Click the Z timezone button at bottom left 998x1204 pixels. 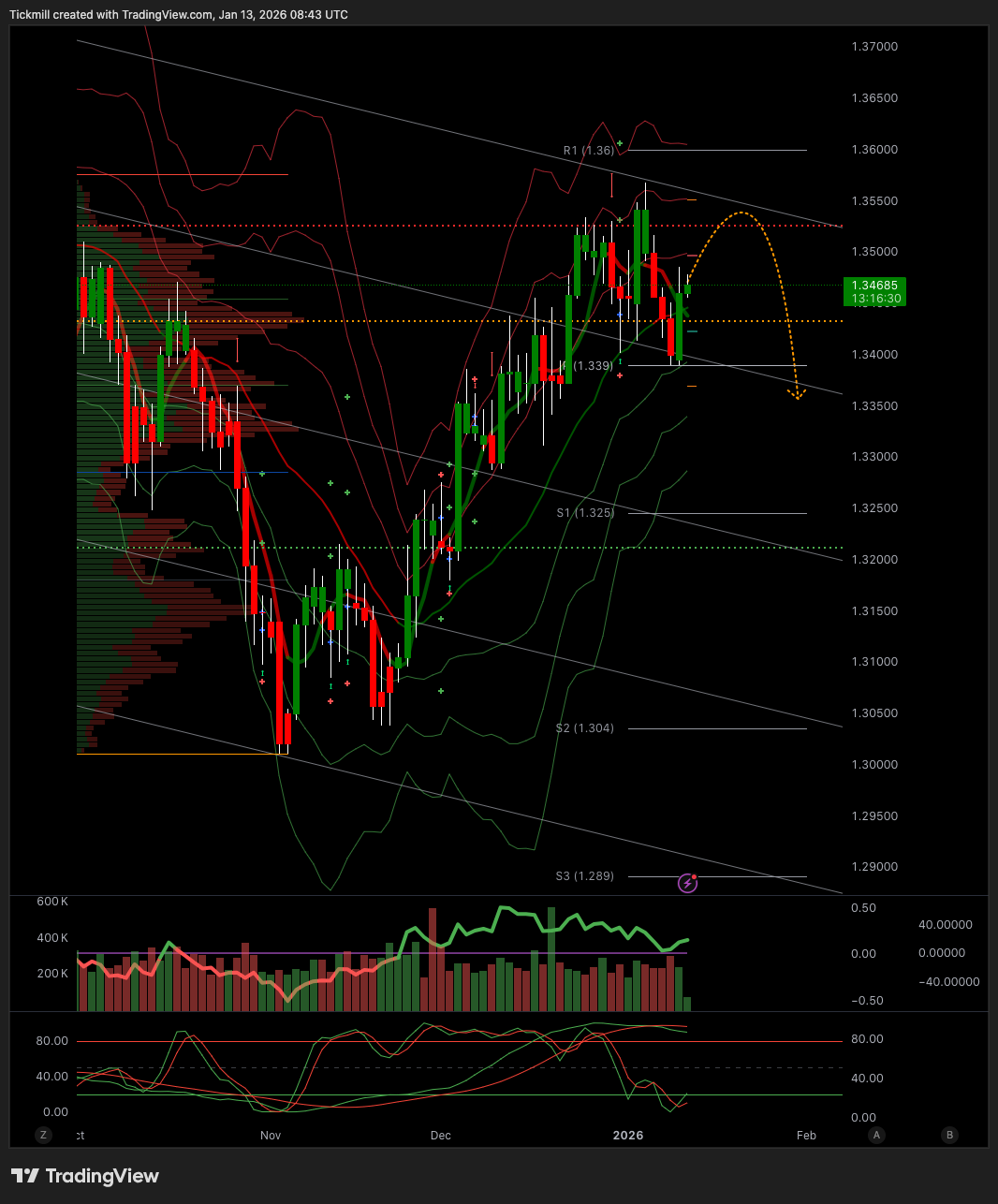[43, 1135]
